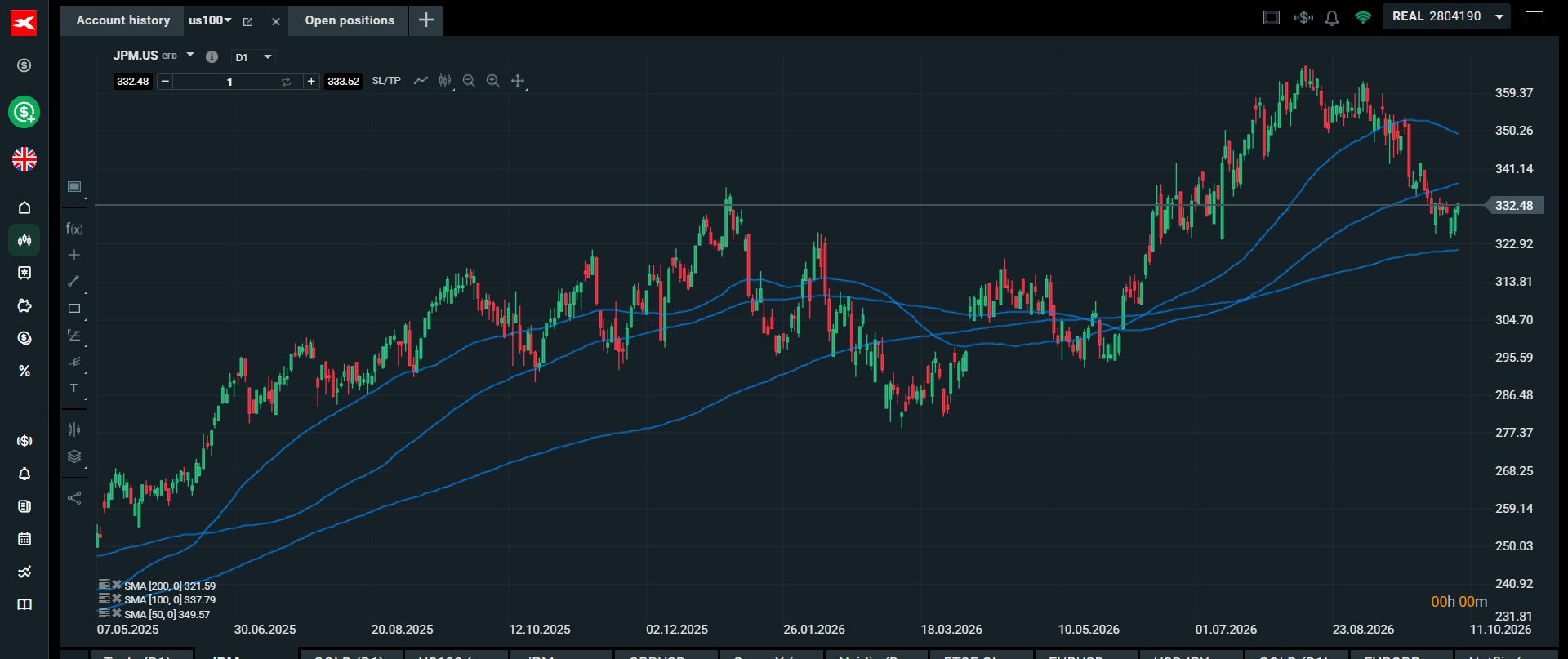Select the trend line drawing tool

[74, 281]
